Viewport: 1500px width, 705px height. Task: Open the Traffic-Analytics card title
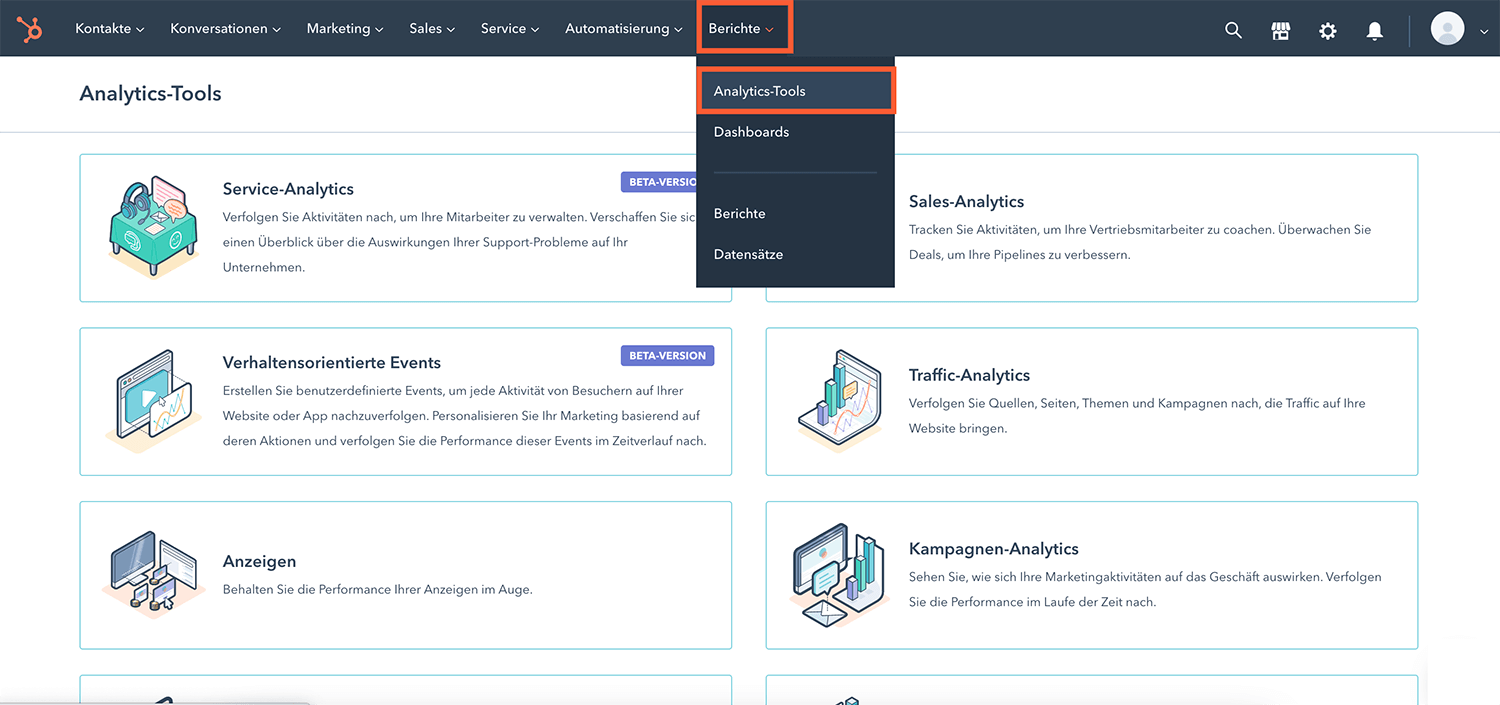[x=969, y=376]
